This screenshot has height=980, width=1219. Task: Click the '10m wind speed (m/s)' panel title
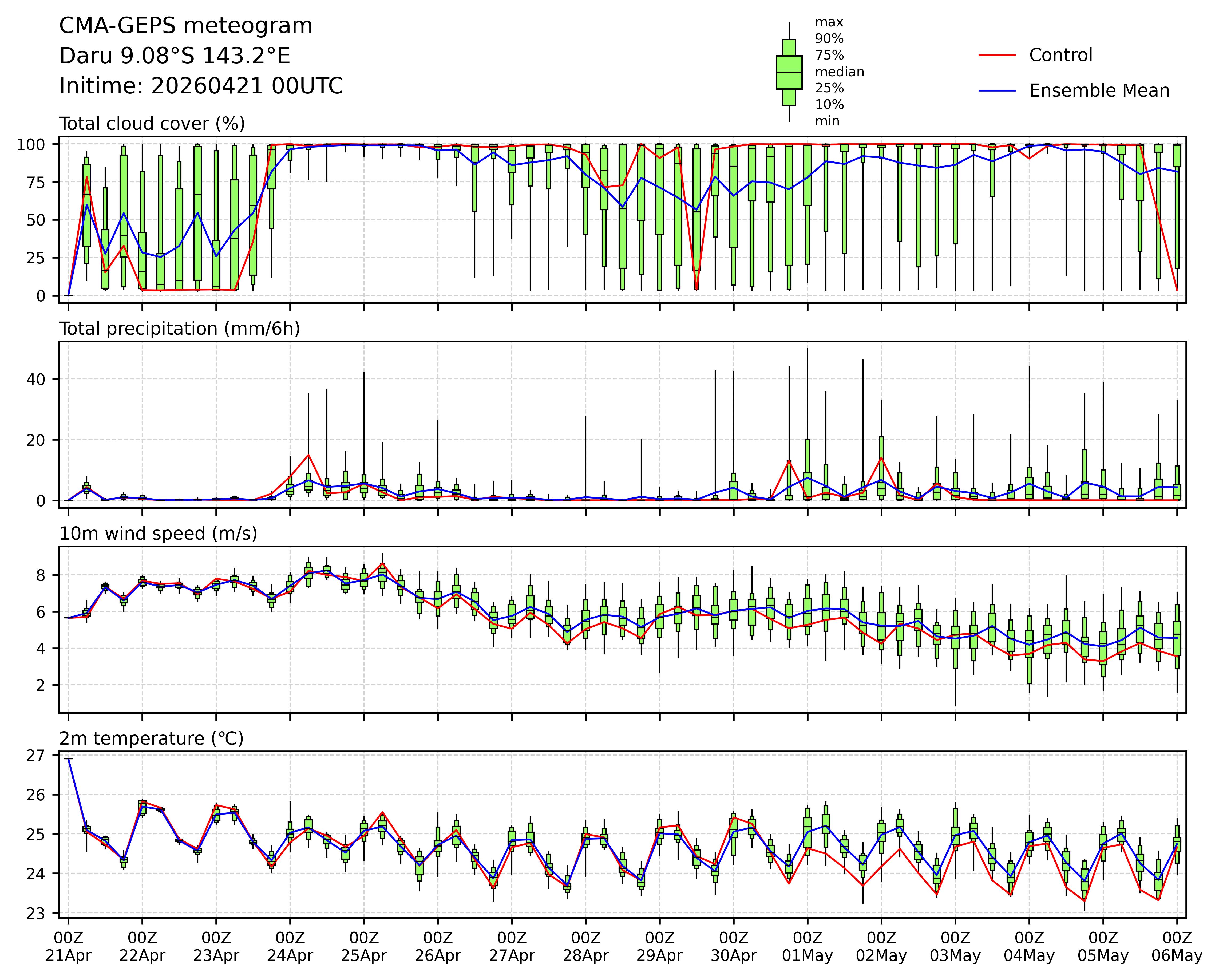tap(158, 534)
